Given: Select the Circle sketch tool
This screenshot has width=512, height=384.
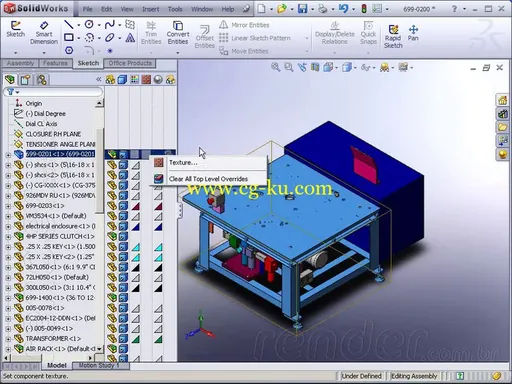Looking at the screenshot, I should [89, 24].
